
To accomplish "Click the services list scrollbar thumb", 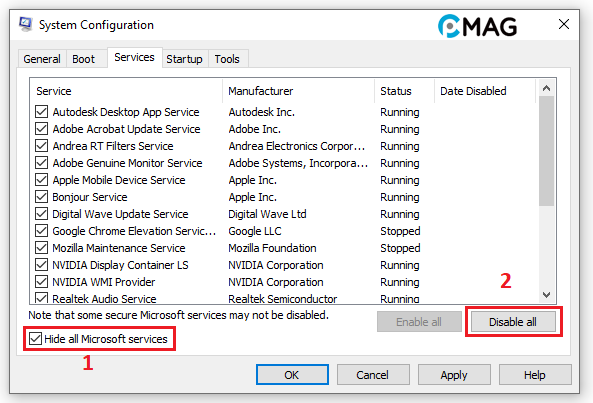I will (x=546, y=151).
